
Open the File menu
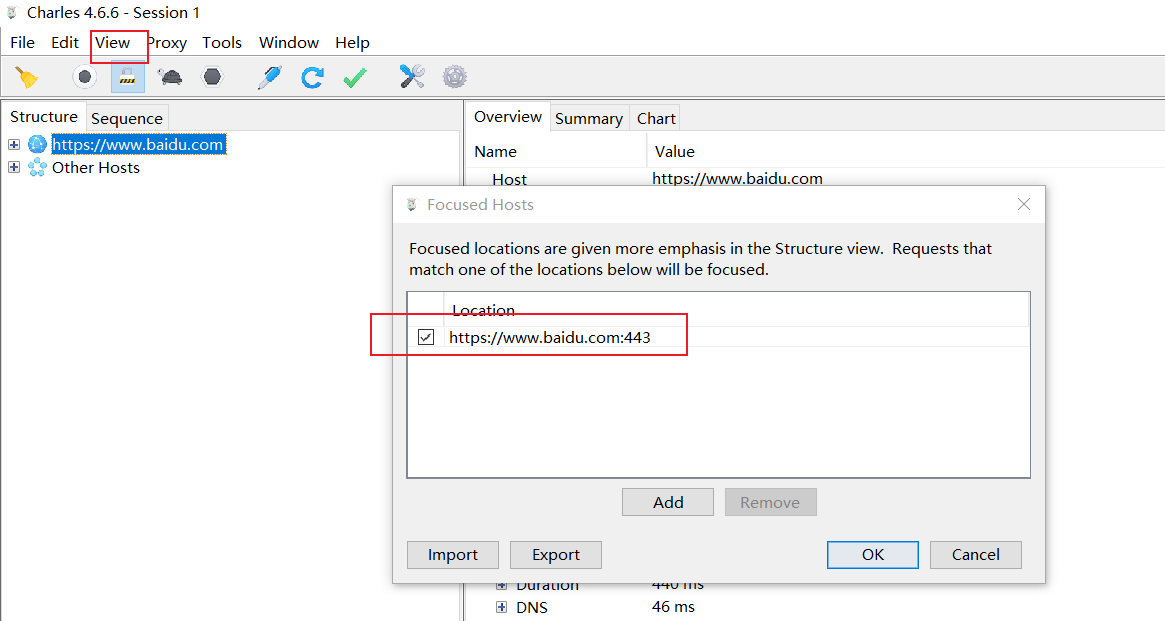[22, 42]
